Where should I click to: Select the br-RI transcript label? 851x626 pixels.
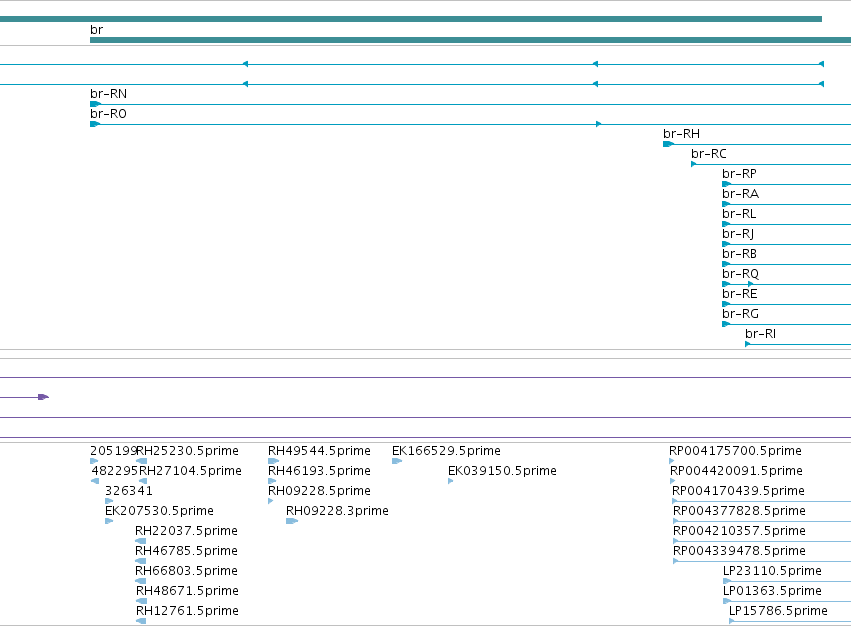coord(760,334)
